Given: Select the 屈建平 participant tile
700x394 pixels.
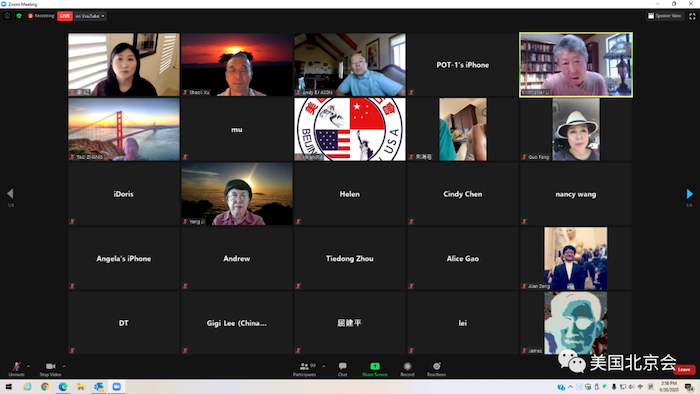Looking at the screenshot, I should tap(350, 323).
